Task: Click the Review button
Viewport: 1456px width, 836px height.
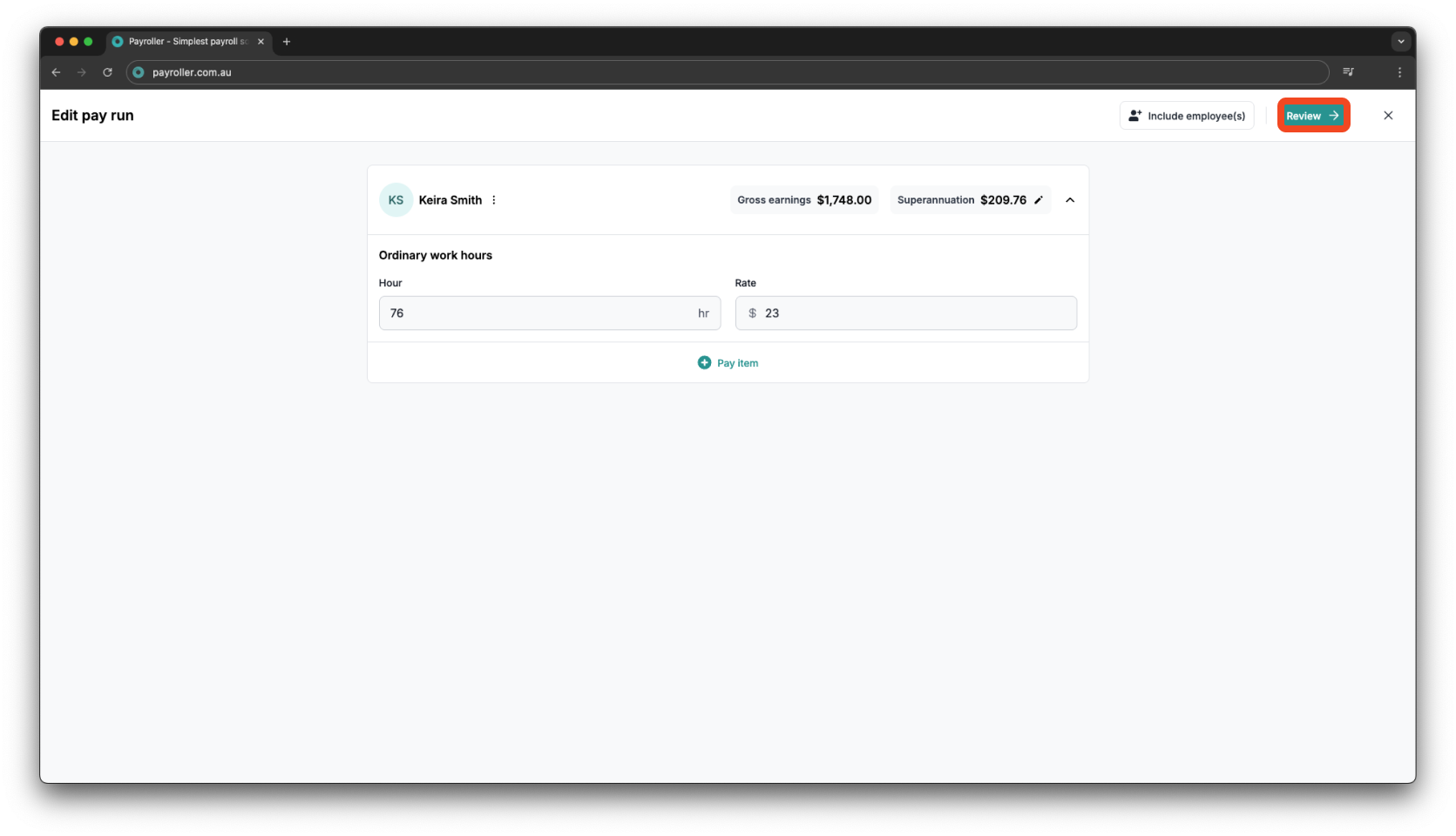Action: point(1312,115)
